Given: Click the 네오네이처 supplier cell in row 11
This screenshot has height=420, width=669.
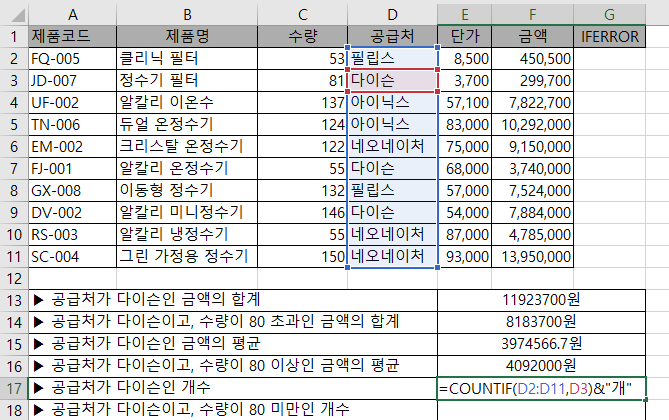Looking at the screenshot, I should point(393,257).
